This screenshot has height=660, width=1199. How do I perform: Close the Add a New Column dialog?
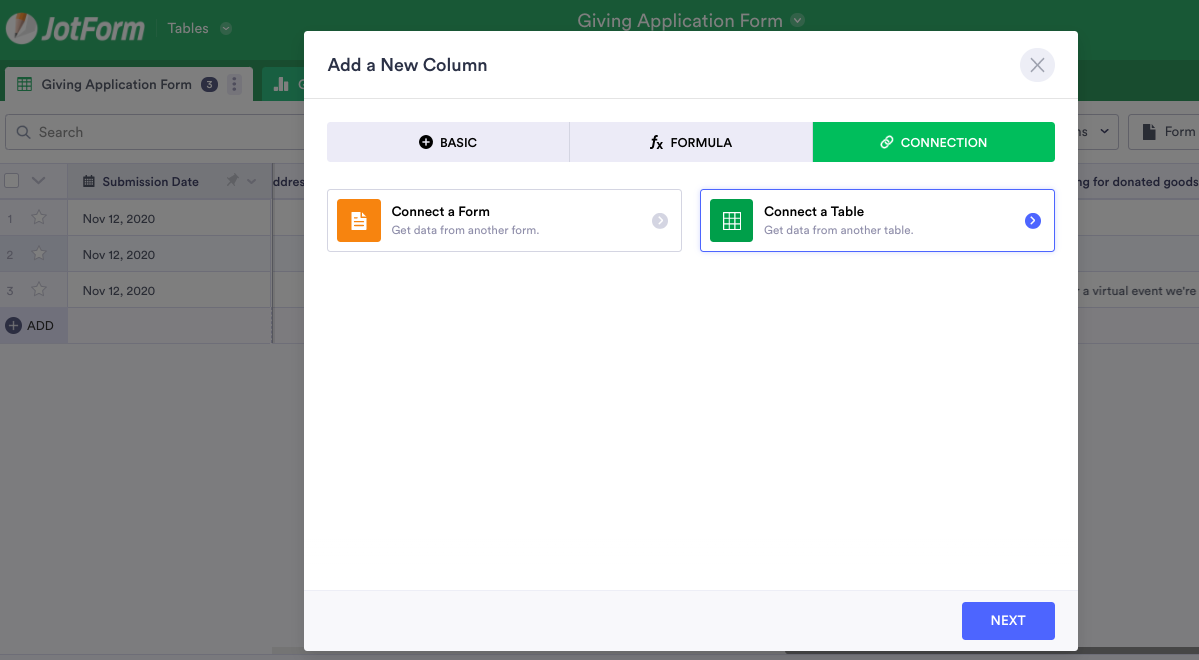pyautogui.click(x=1037, y=65)
